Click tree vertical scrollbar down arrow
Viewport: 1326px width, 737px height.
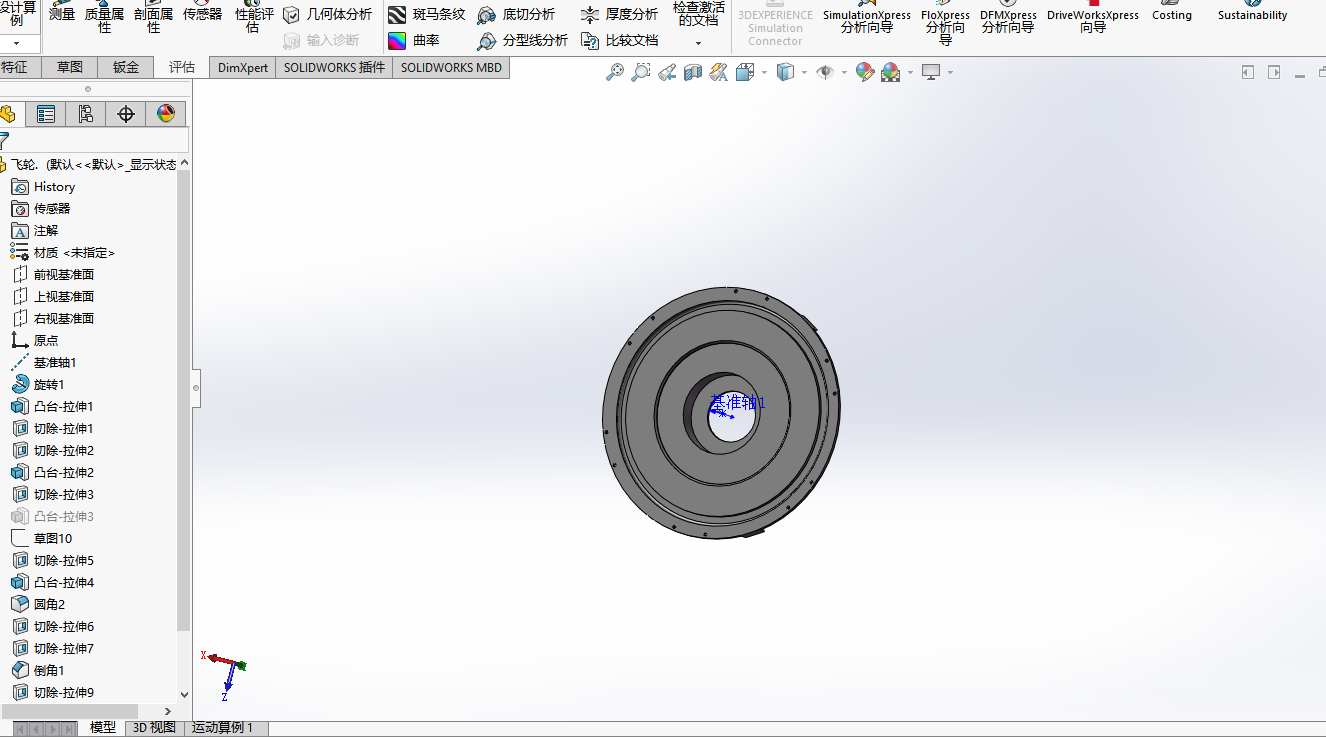(184, 694)
